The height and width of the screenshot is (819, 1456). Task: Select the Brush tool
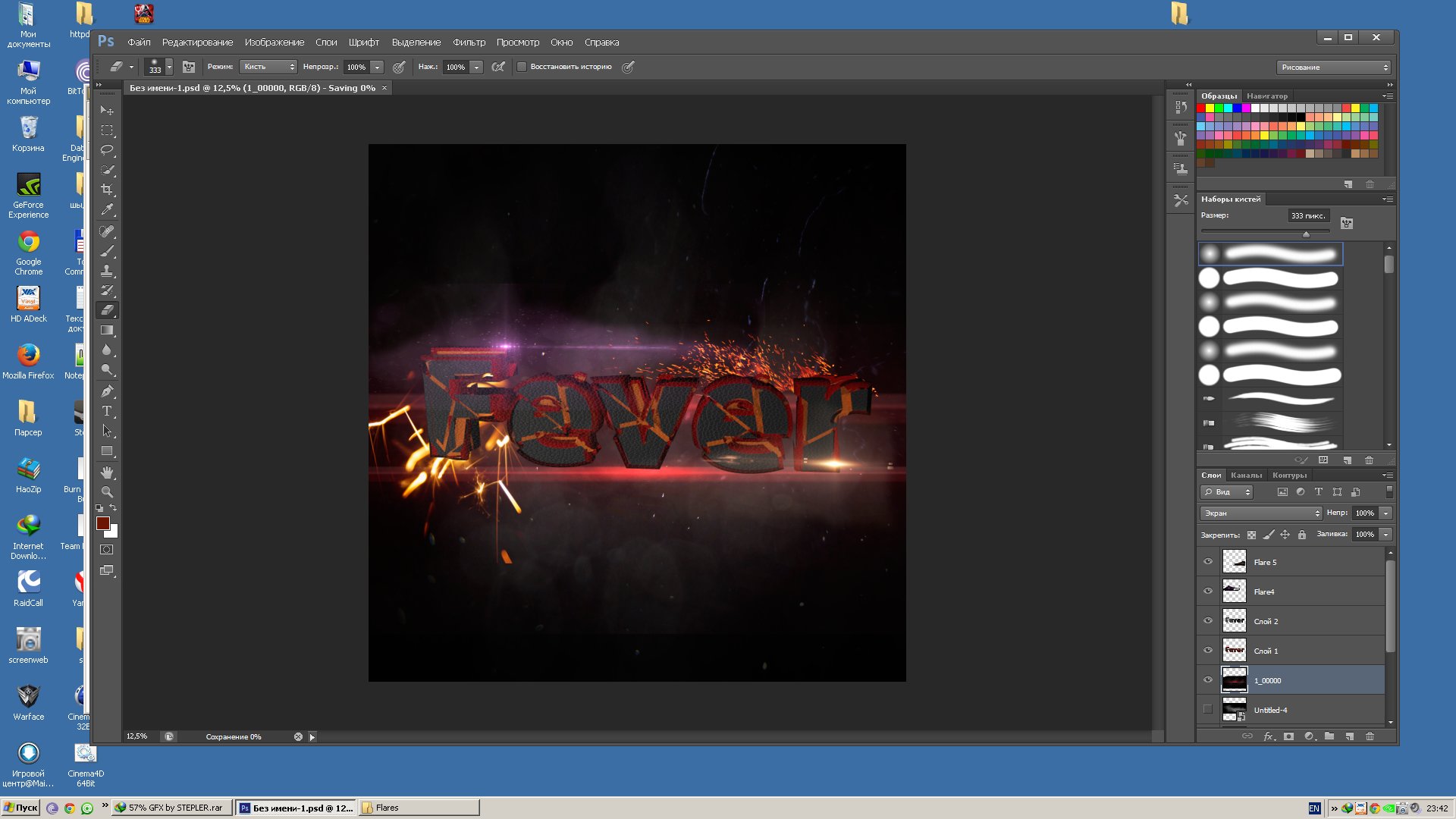pyautogui.click(x=107, y=251)
